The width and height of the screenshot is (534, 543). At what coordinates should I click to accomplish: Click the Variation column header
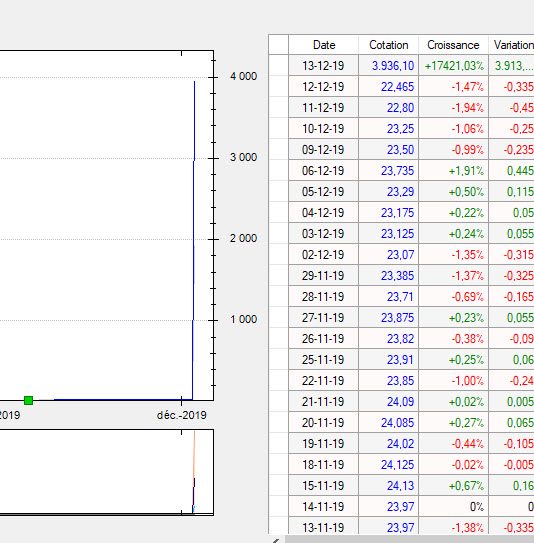pos(511,45)
